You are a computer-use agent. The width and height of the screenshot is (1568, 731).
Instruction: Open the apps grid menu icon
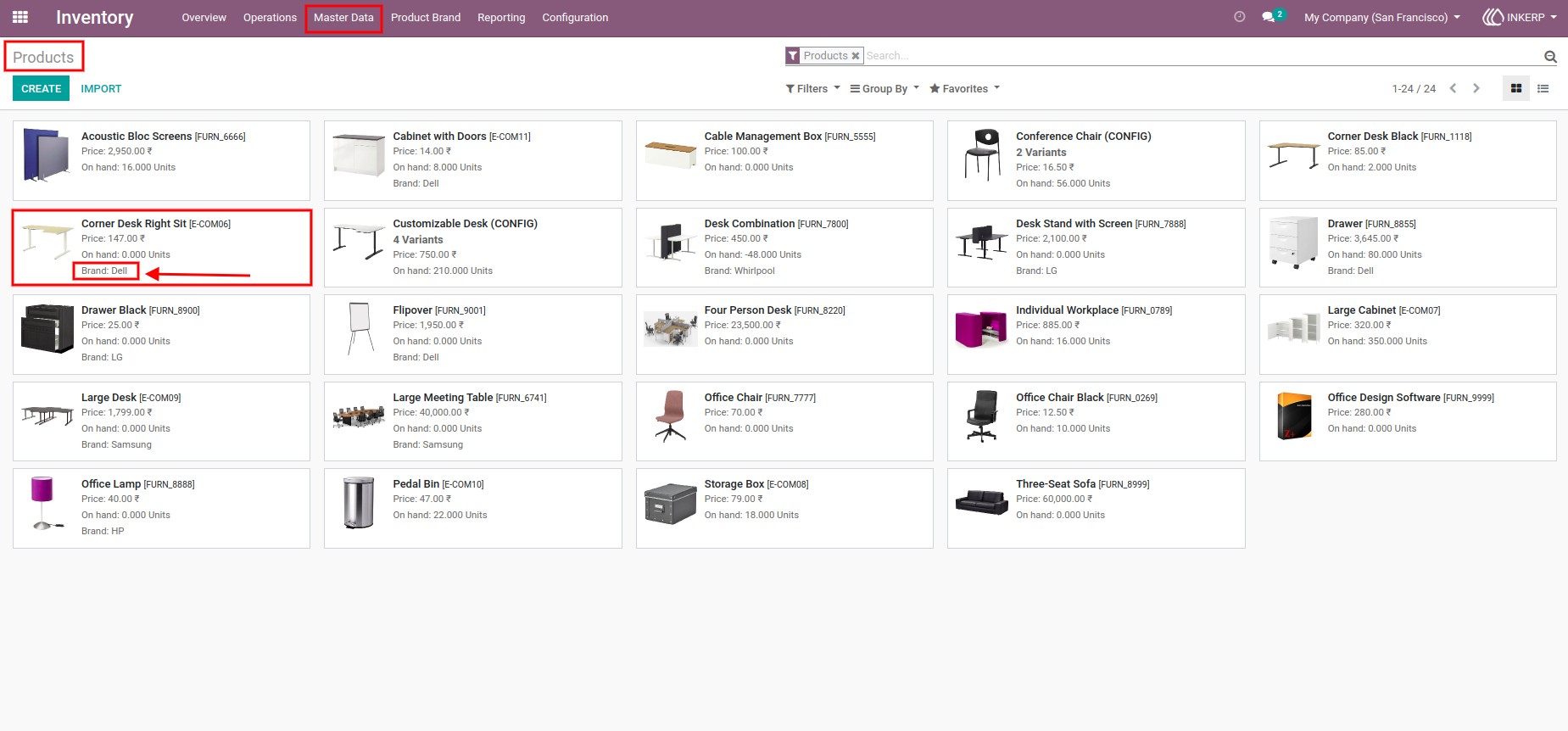tap(20, 17)
